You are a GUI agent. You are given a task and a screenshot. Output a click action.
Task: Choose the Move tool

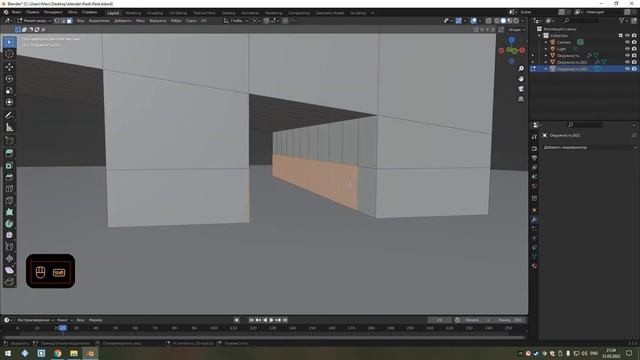click(9, 67)
